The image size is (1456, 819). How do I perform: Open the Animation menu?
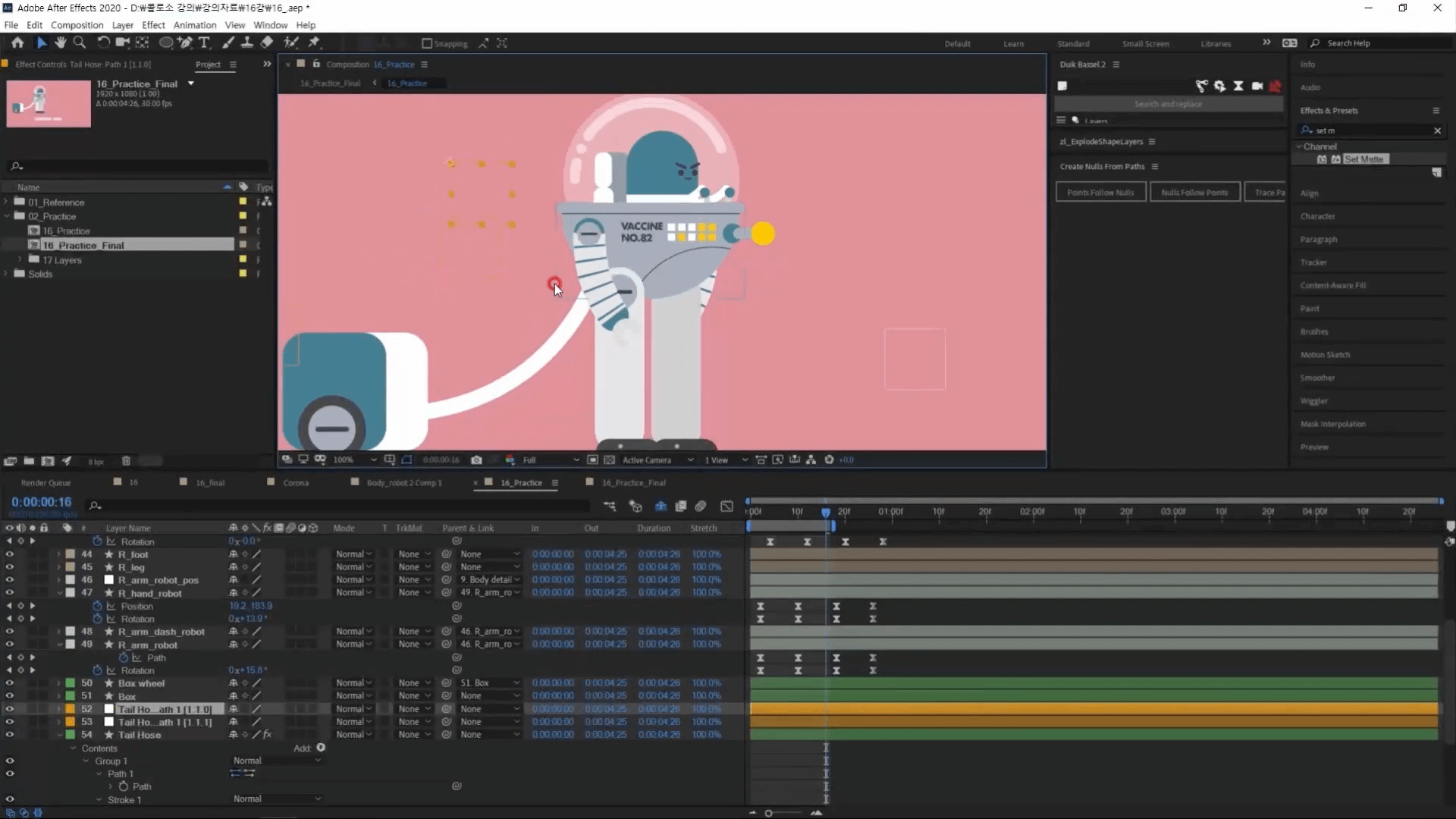click(194, 25)
